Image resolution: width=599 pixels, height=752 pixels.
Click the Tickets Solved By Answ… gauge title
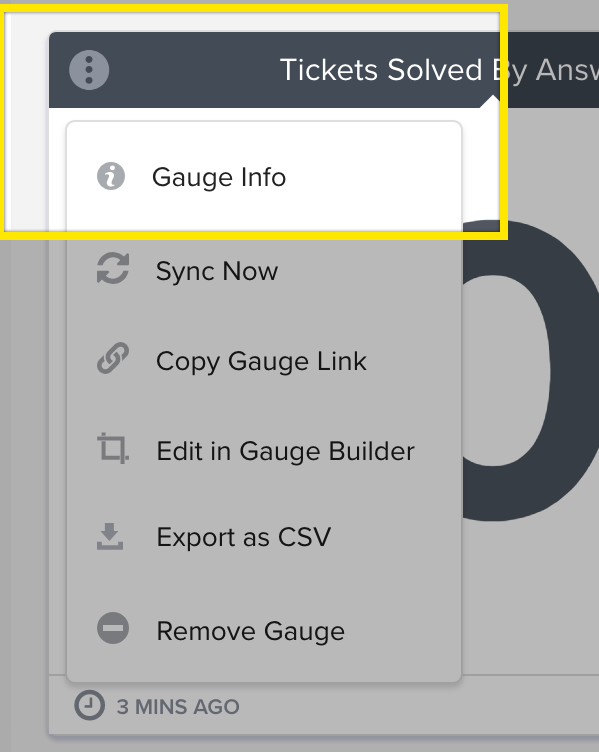(x=439, y=70)
